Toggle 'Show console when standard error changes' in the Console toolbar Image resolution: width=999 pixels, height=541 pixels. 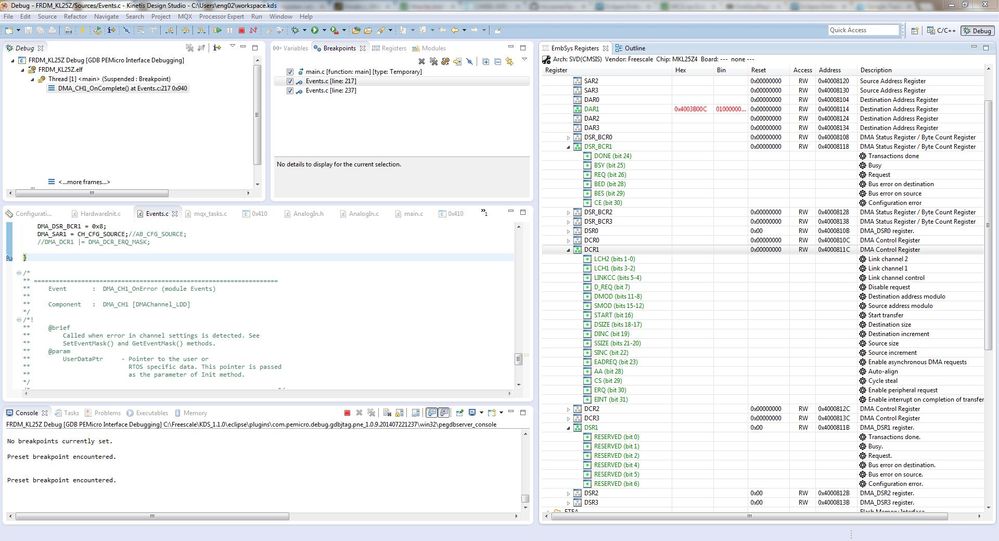click(444, 413)
